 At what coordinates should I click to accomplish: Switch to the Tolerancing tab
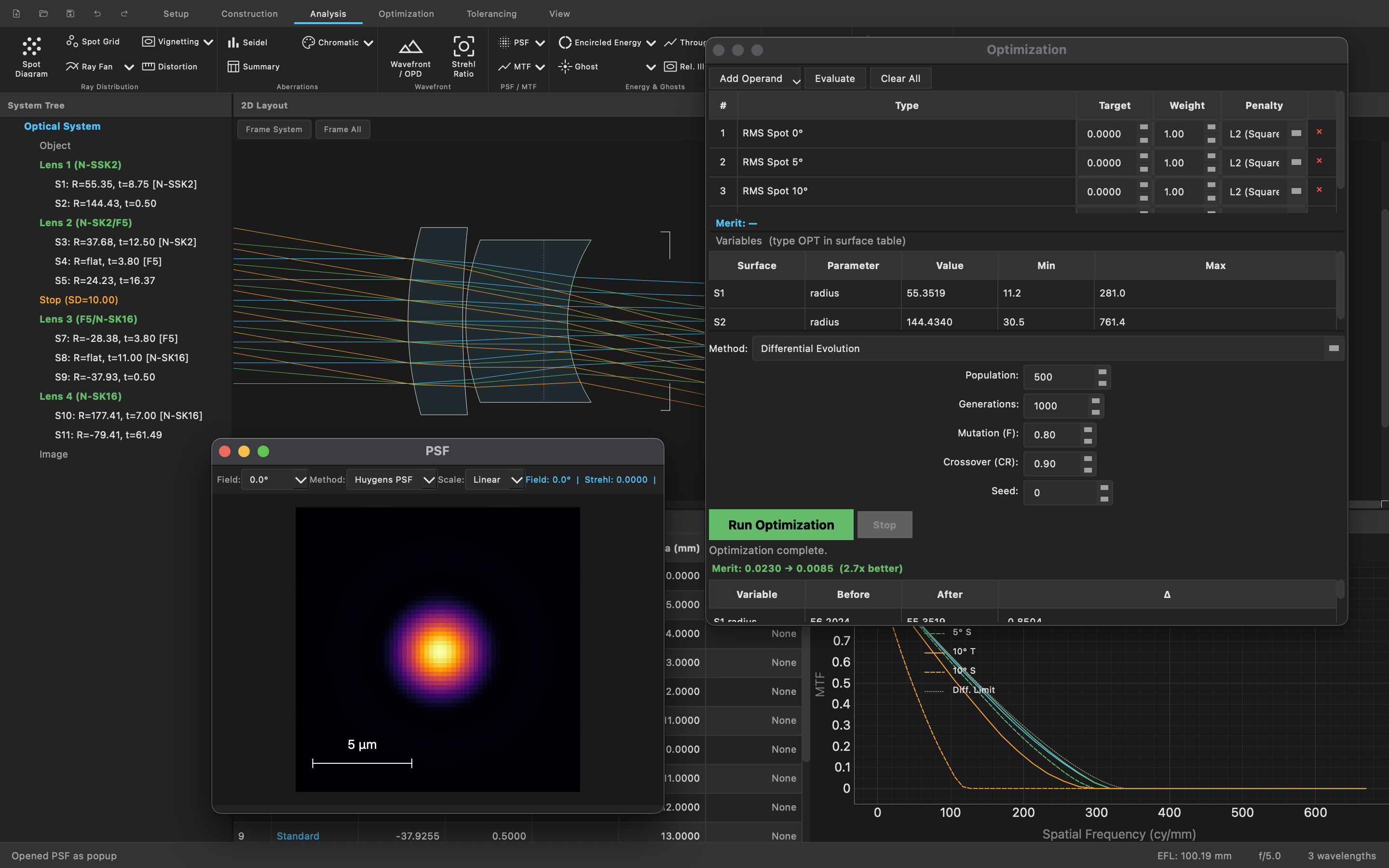coord(491,13)
